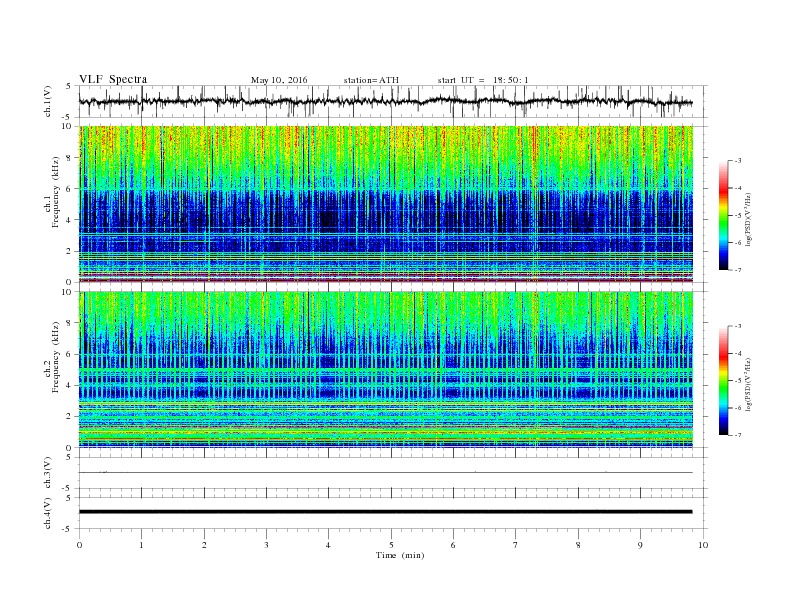Click the "-3" label on ch.1 colorbar
Screen dimensions: 792x612
(x=737, y=161)
